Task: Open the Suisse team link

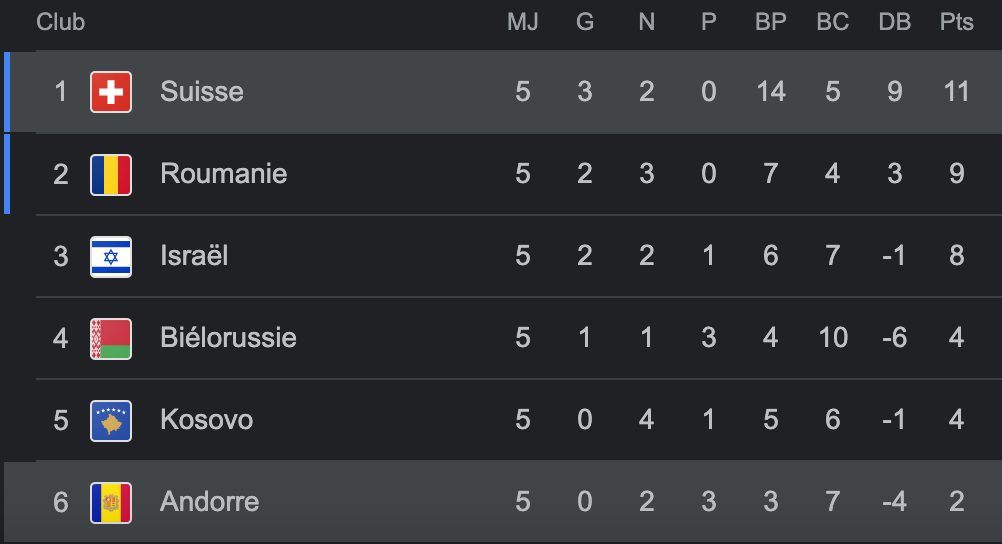Action: point(201,92)
